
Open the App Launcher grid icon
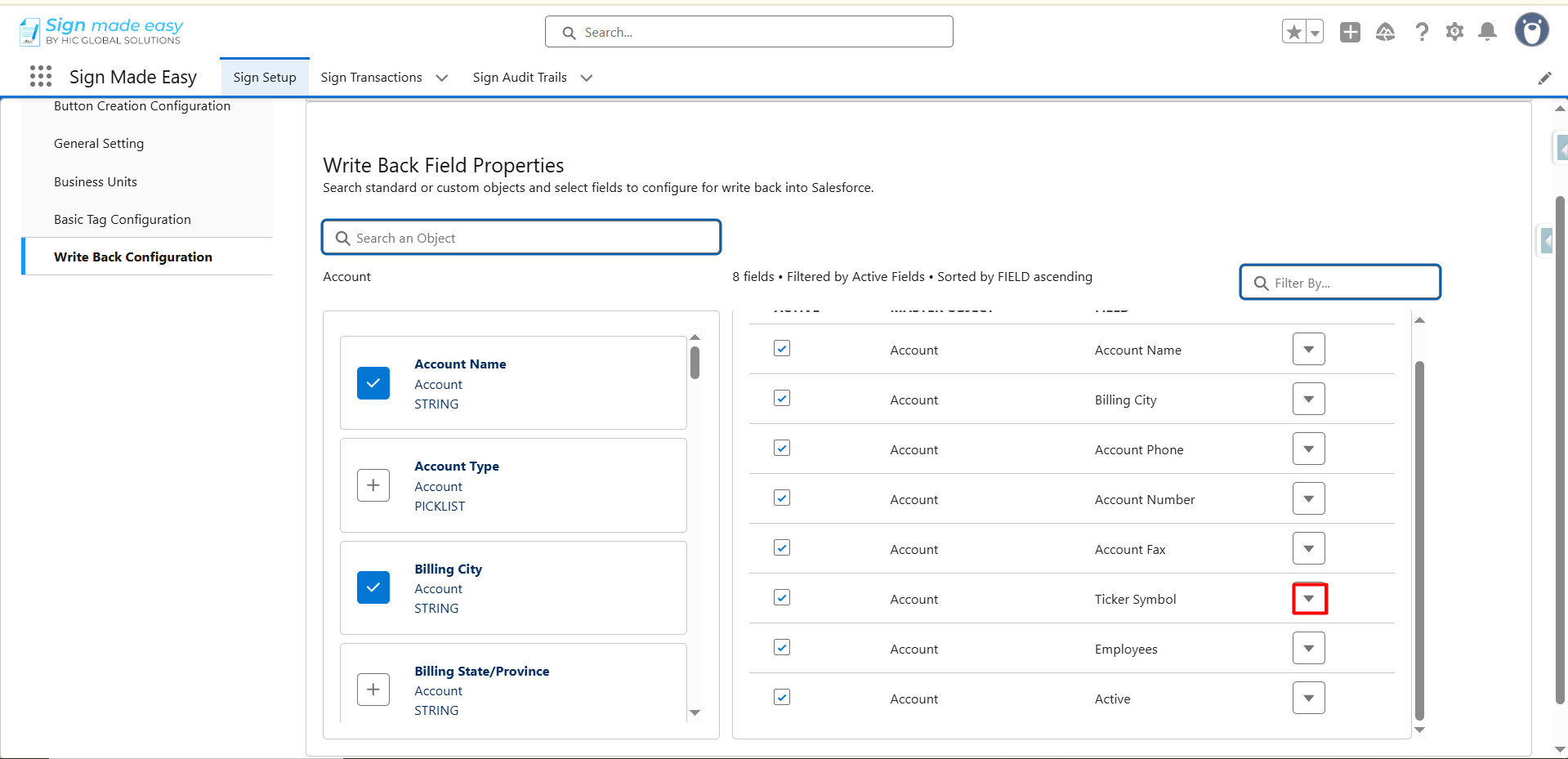click(41, 77)
